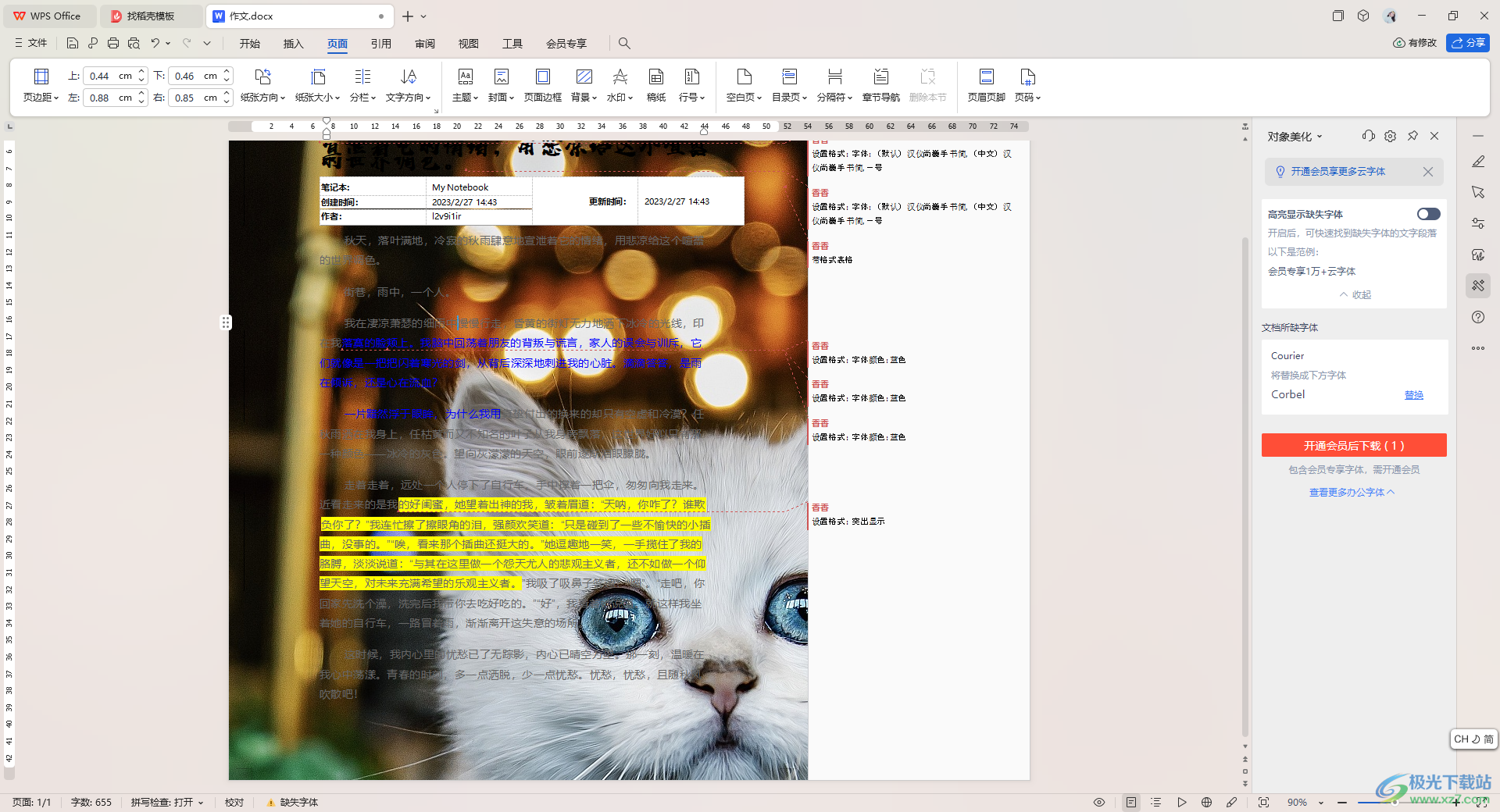Open the background (背景) tool
This screenshot has width=1500, height=812.
584,85
